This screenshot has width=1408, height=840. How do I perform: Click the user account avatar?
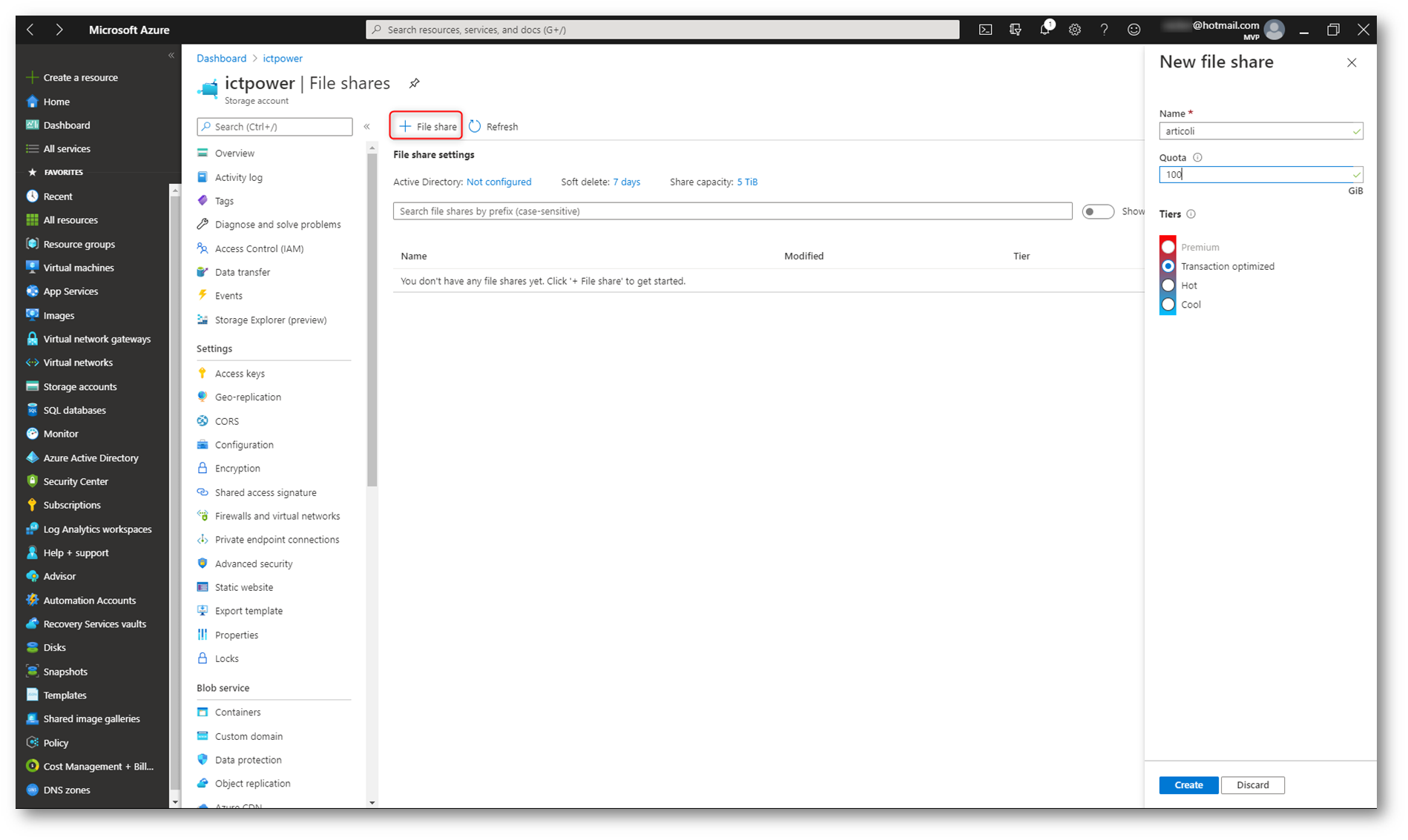click(x=1274, y=30)
